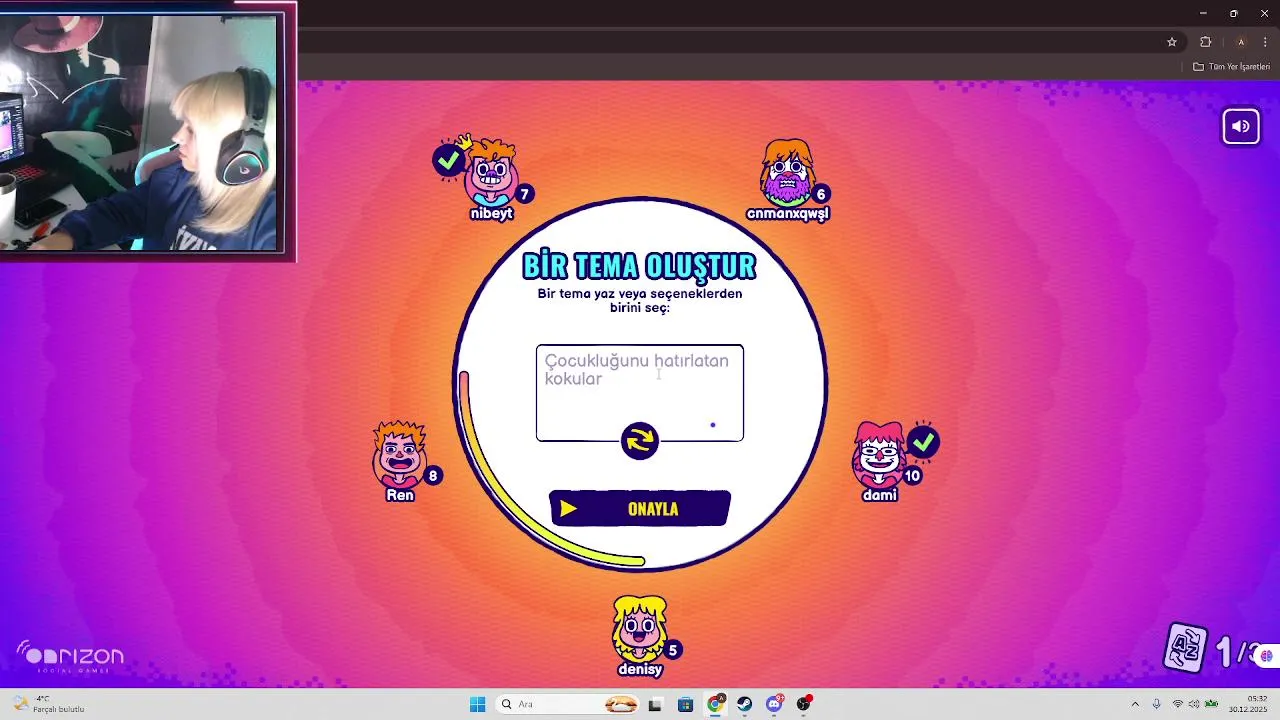Select the nibeyt player avatar
The image size is (1280, 720).
tap(491, 173)
